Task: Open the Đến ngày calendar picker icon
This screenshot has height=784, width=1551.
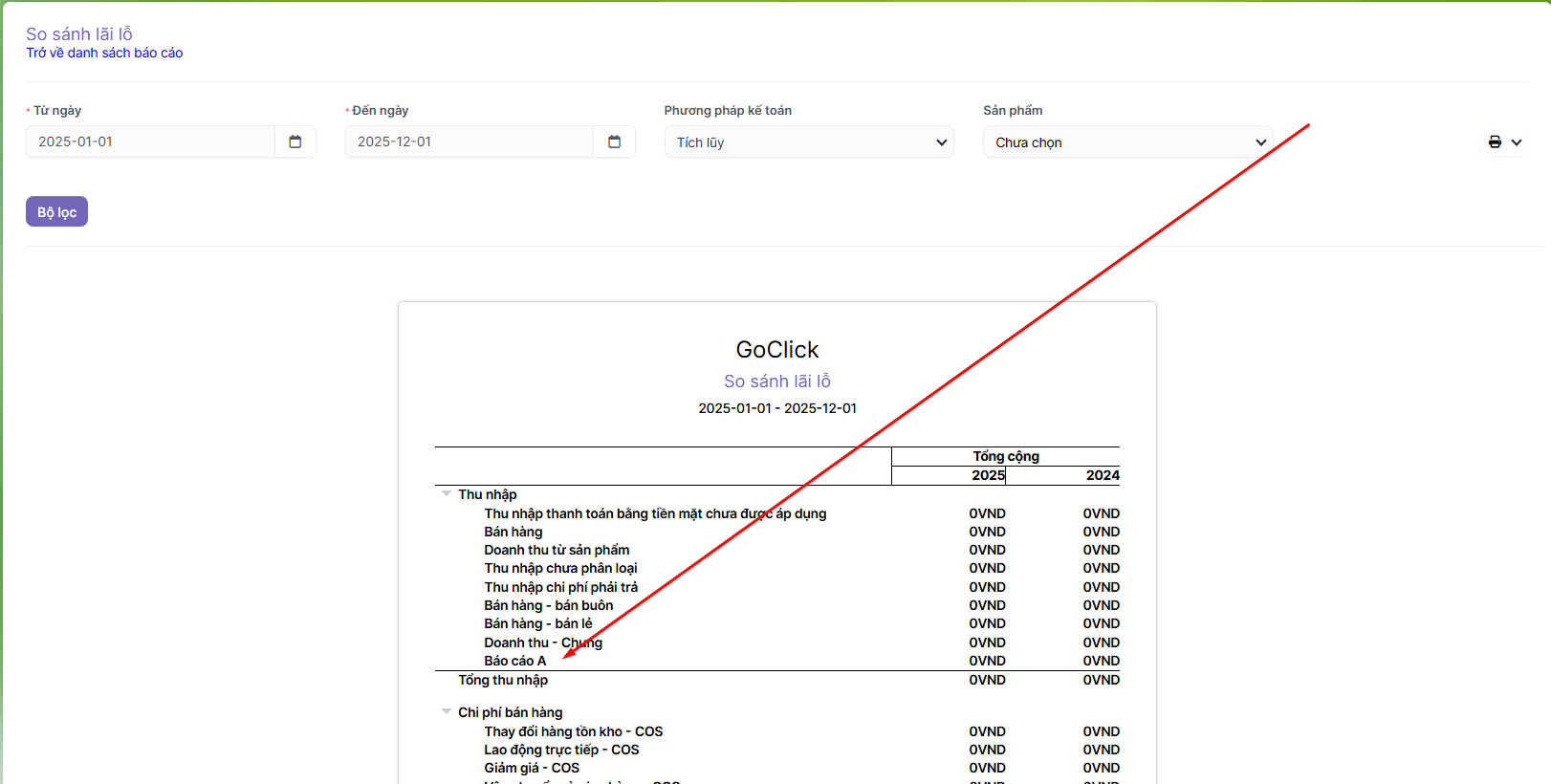Action: tap(615, 142)
